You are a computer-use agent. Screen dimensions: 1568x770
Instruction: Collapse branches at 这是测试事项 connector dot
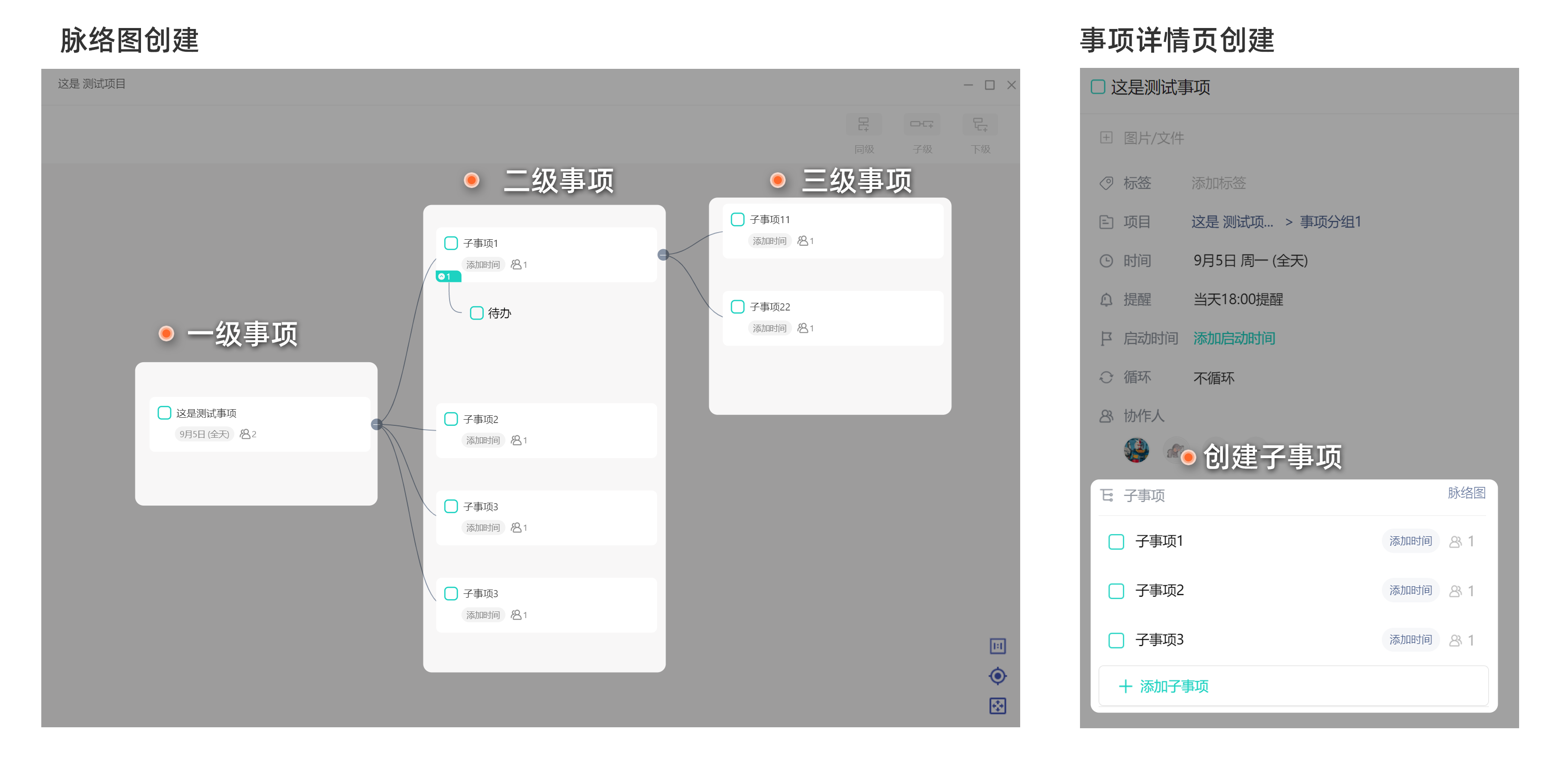[377, 424]
